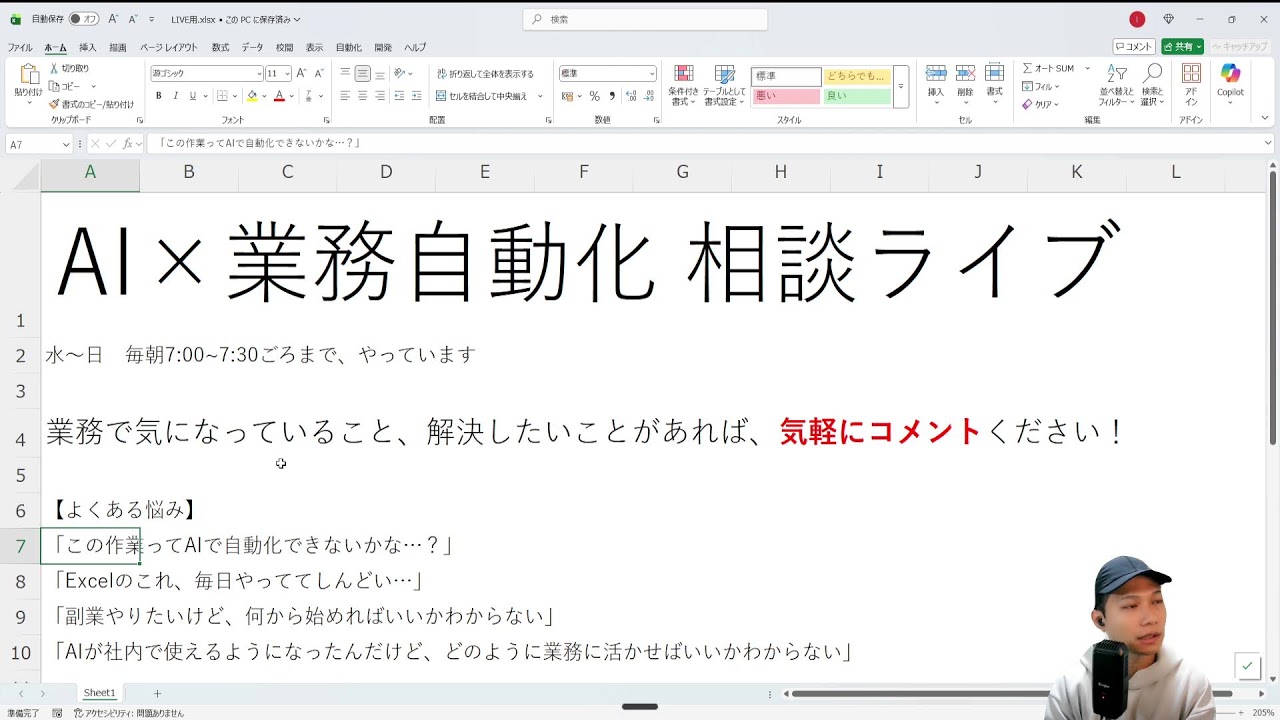This screenshot has height=720, width=1280.
Task: Click the オート SUM sigma icon
Action: (x=1027, y=68)
